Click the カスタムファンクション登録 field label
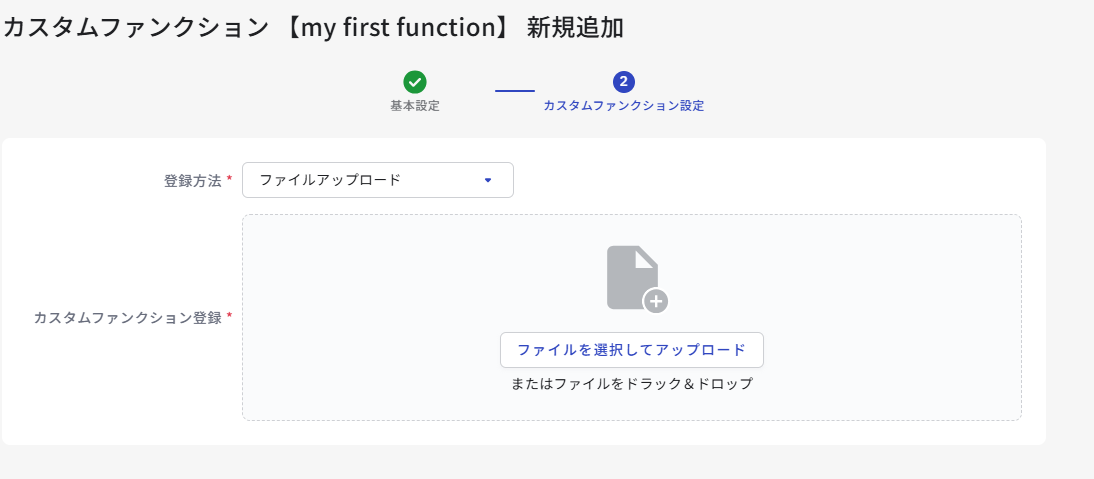The height and width of the screenshot is (479, 1094). click(128, 317)
